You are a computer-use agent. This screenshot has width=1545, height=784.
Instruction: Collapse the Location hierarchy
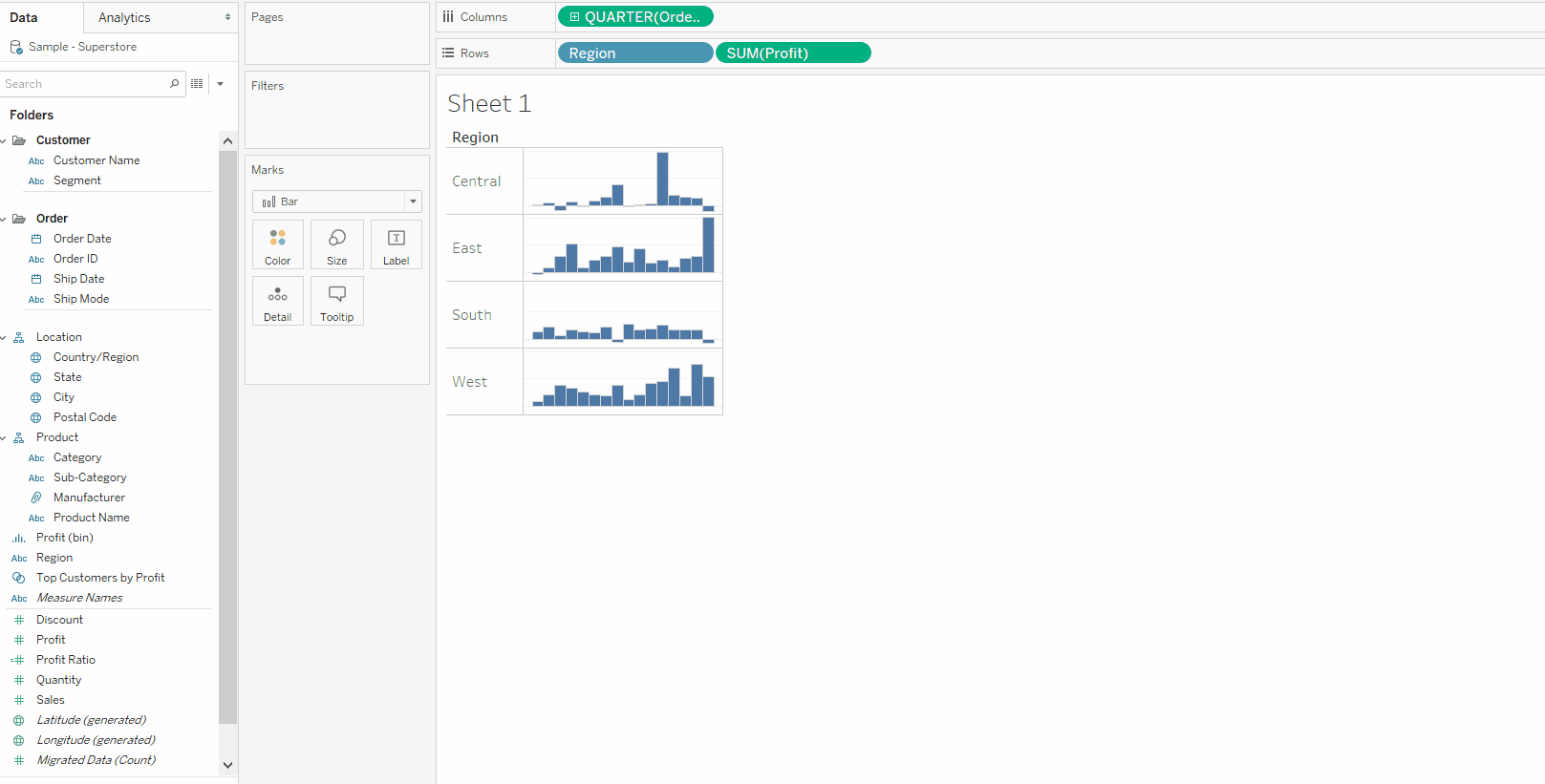4,337
